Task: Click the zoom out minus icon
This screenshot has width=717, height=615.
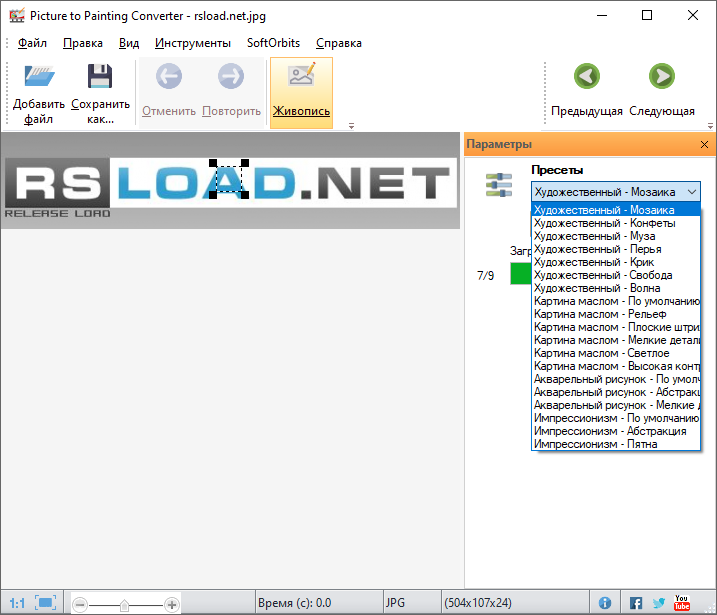Action: tap(80, 605)
